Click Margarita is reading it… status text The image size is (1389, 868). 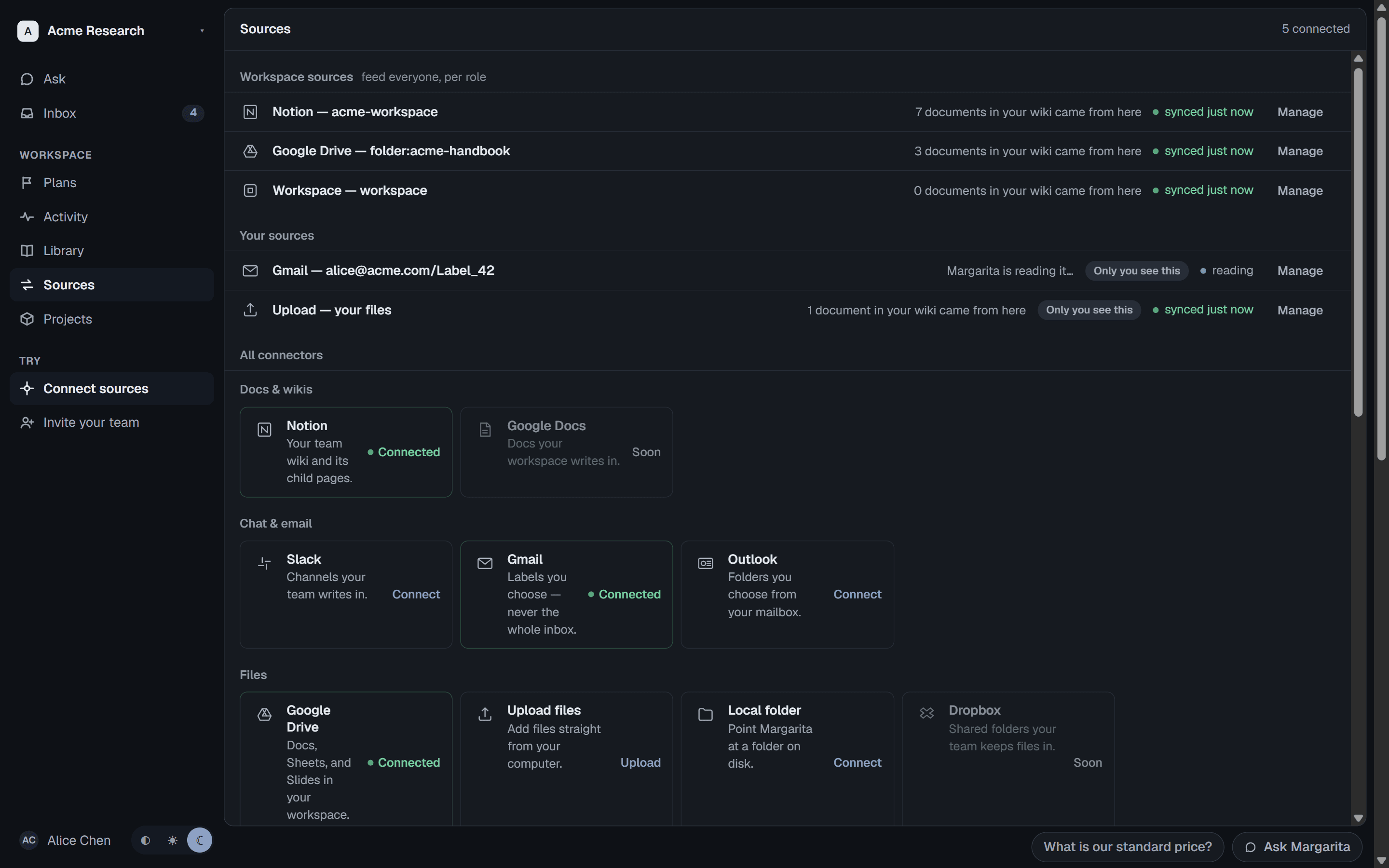pos(1009,271)
